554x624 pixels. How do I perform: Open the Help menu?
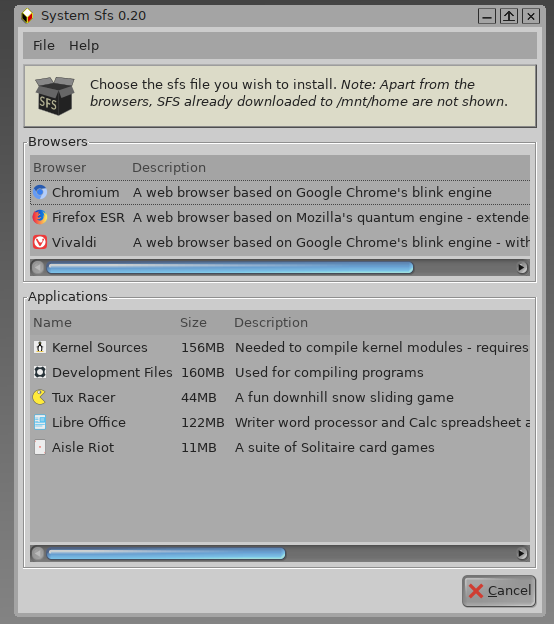click(84, 45)
